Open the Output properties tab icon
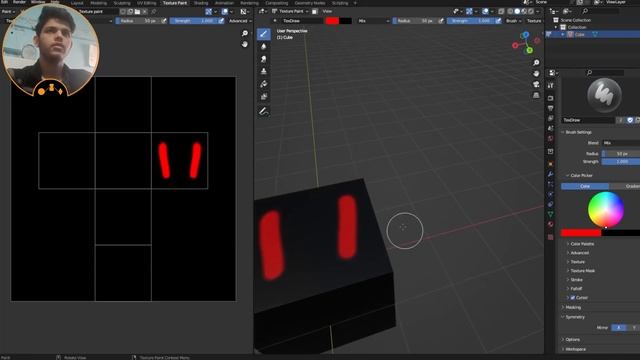The width and height of the screenshot is (640, 360). click(x=551, y=108)
